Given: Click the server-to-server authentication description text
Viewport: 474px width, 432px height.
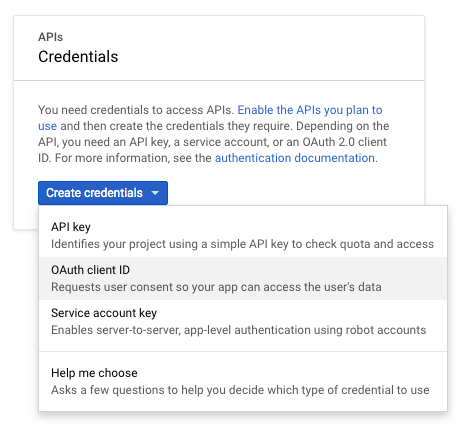Looking at the screenshot, I should point(239,330).
